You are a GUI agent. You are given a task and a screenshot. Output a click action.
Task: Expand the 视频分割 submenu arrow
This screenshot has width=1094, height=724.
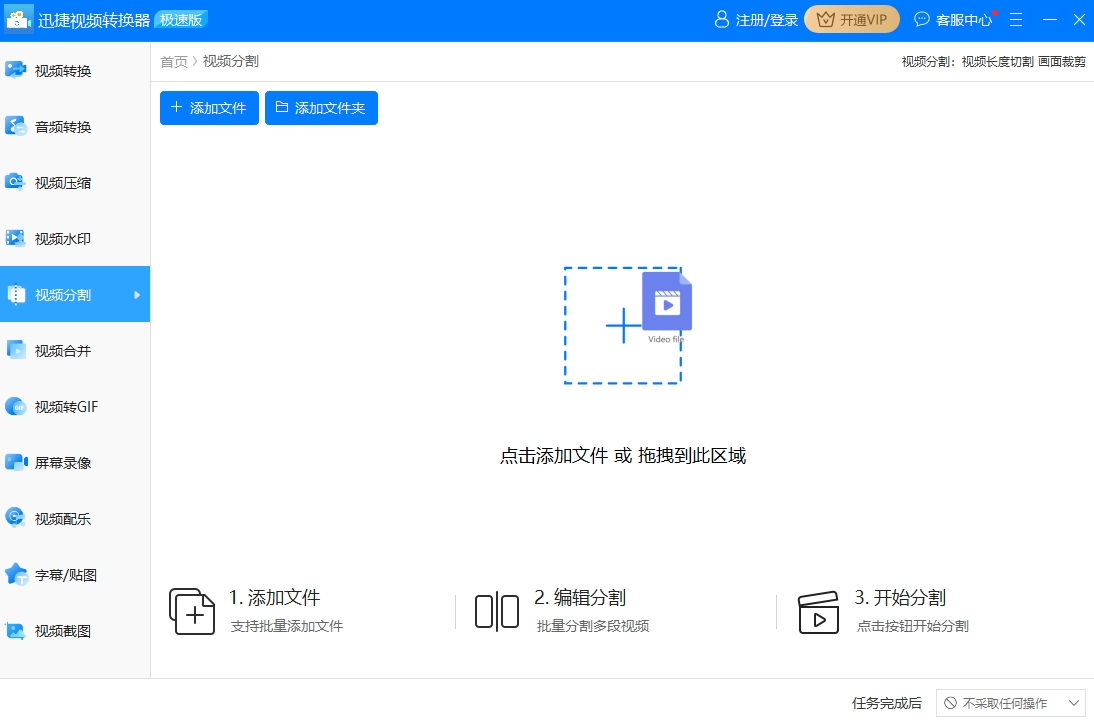(x=138, y=294)
